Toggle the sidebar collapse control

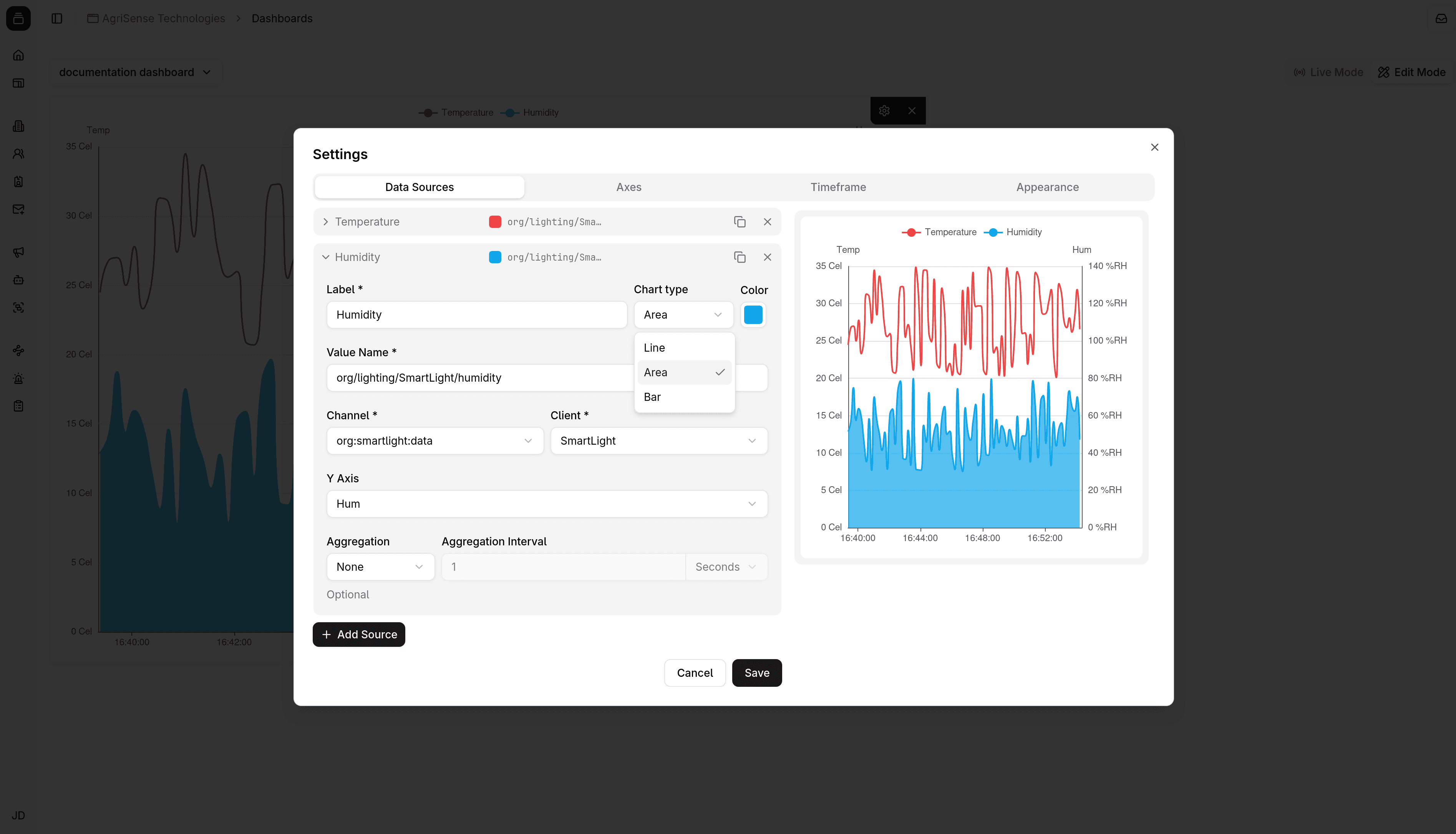point(57,18)
